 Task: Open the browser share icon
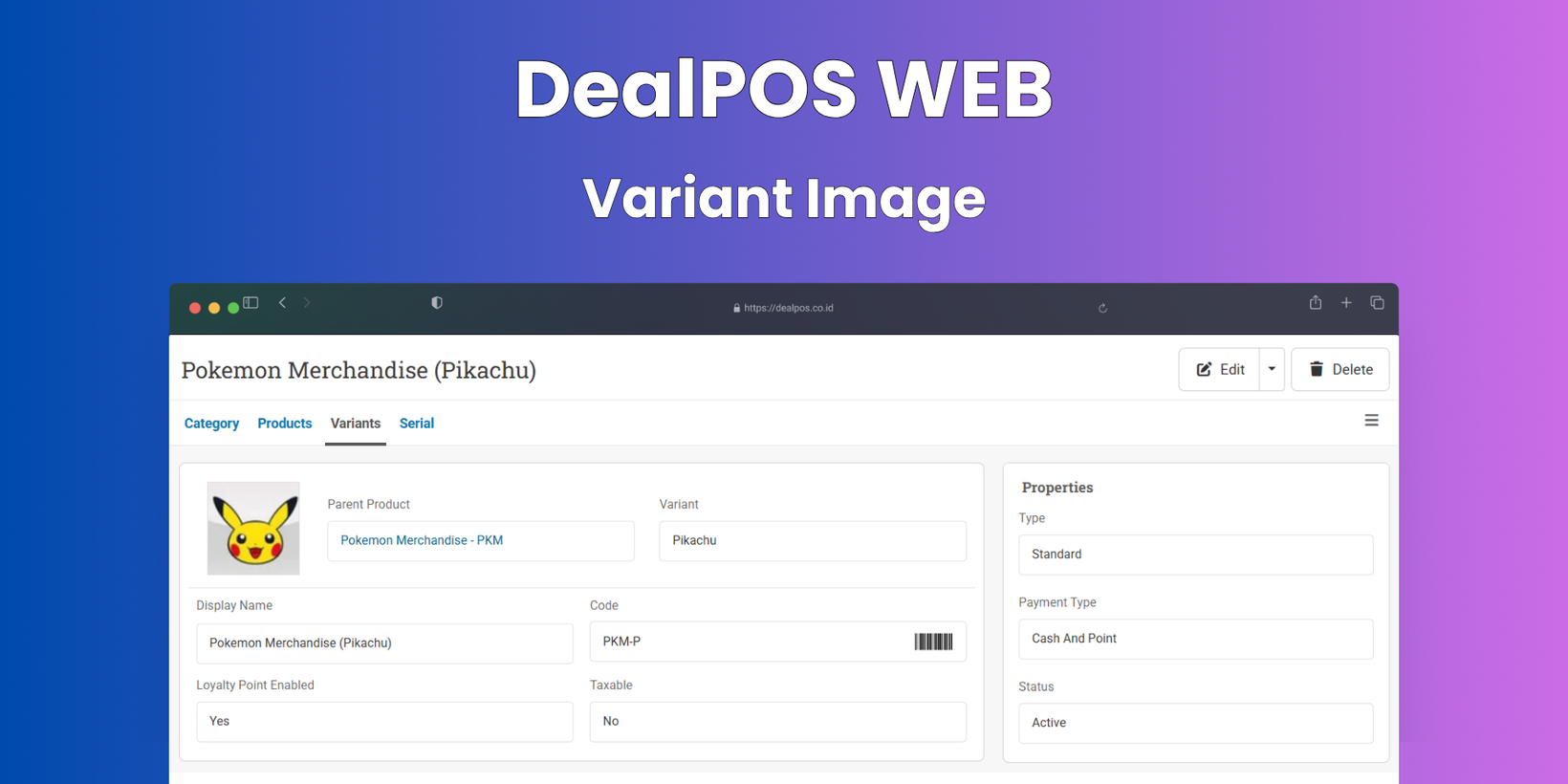(x=1316, y=302)
